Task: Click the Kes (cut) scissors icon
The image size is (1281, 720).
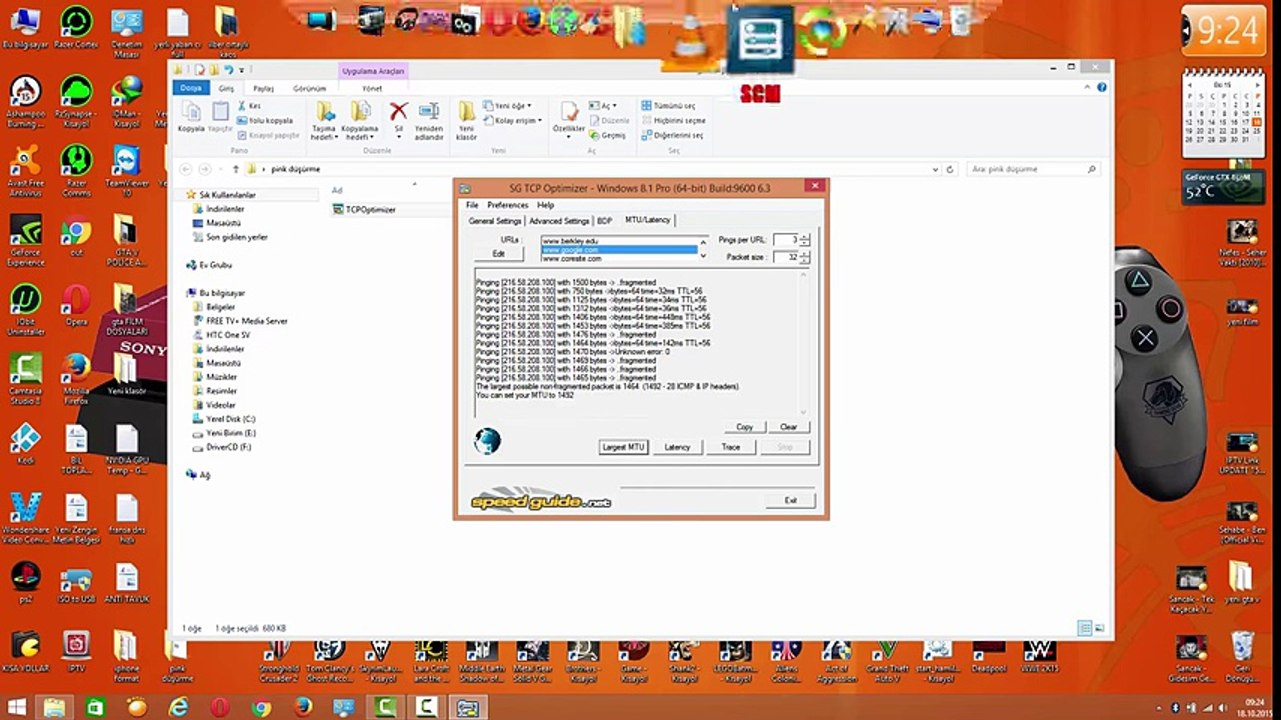Action: [x=251, y=106]
